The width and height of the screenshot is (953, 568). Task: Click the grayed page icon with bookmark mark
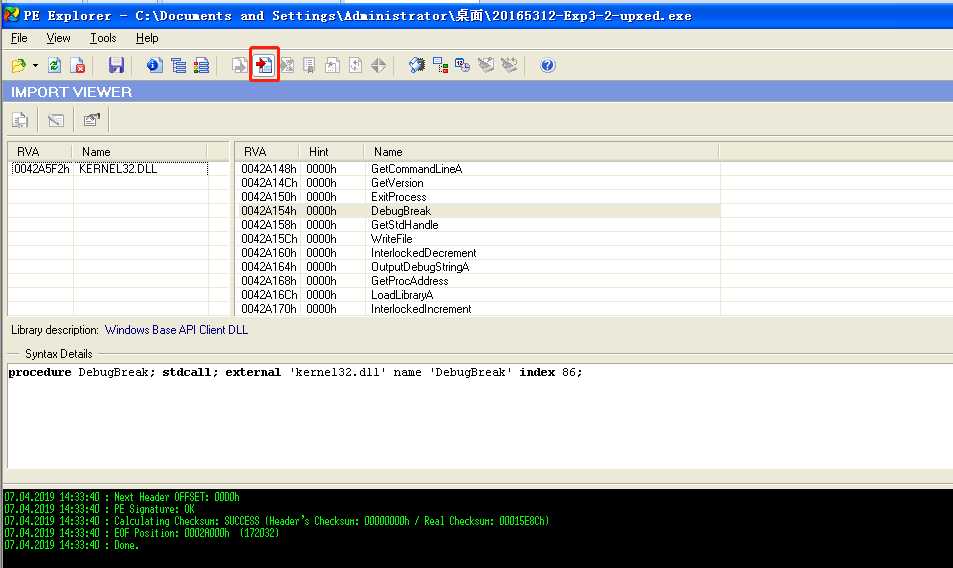click(309, 65)
